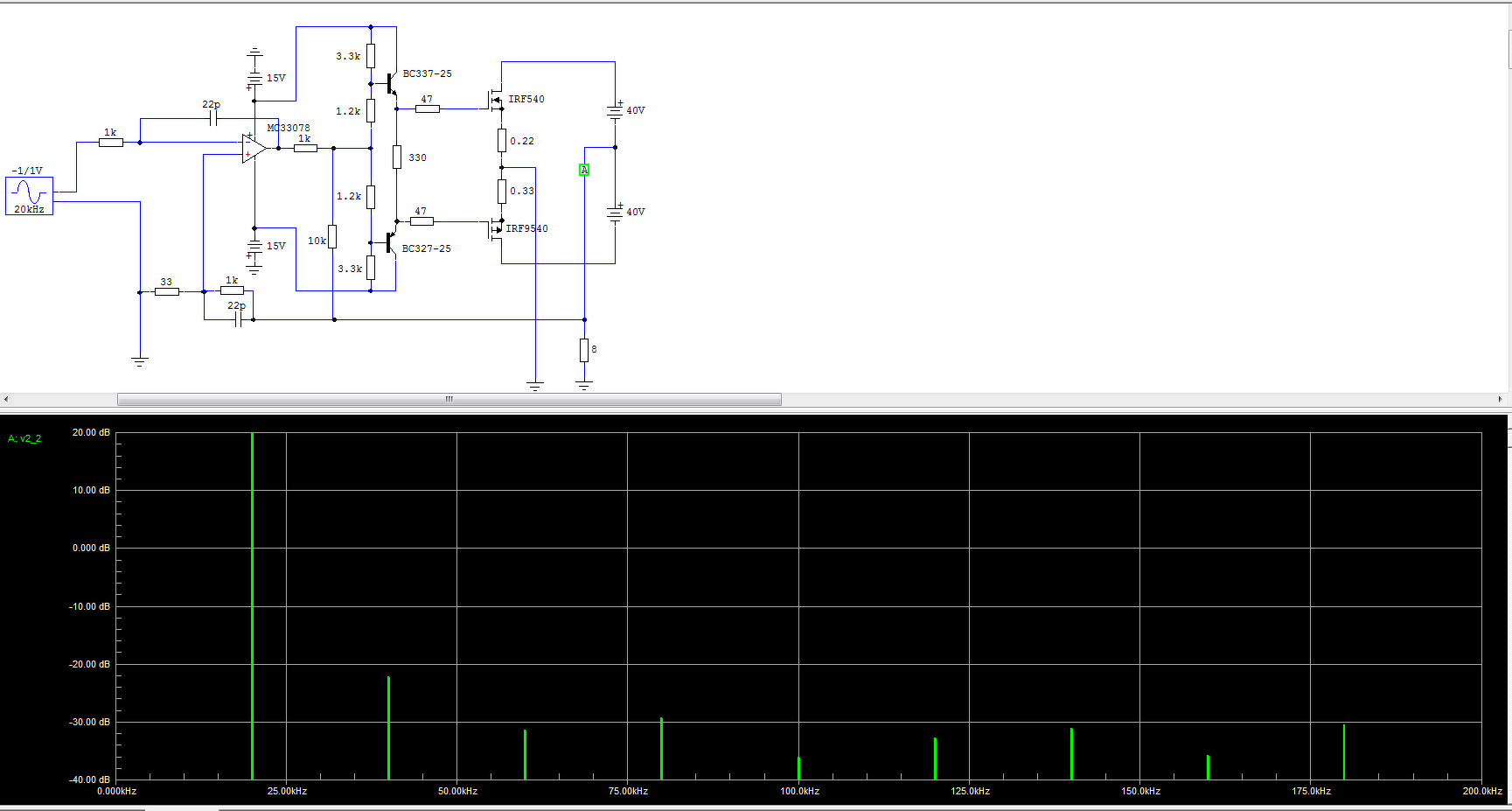Screen dimensions: 1512x811
Task: Click the MC33078 op-amp symbol
Action: coord(254,149)
